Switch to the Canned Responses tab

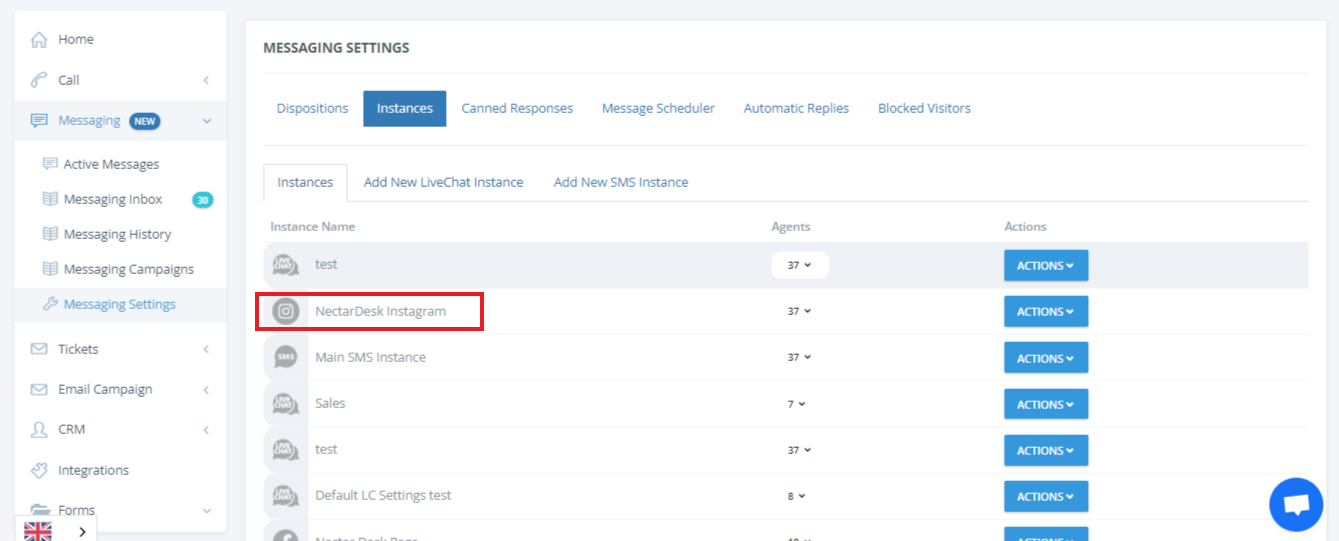[x=517, y=108]
